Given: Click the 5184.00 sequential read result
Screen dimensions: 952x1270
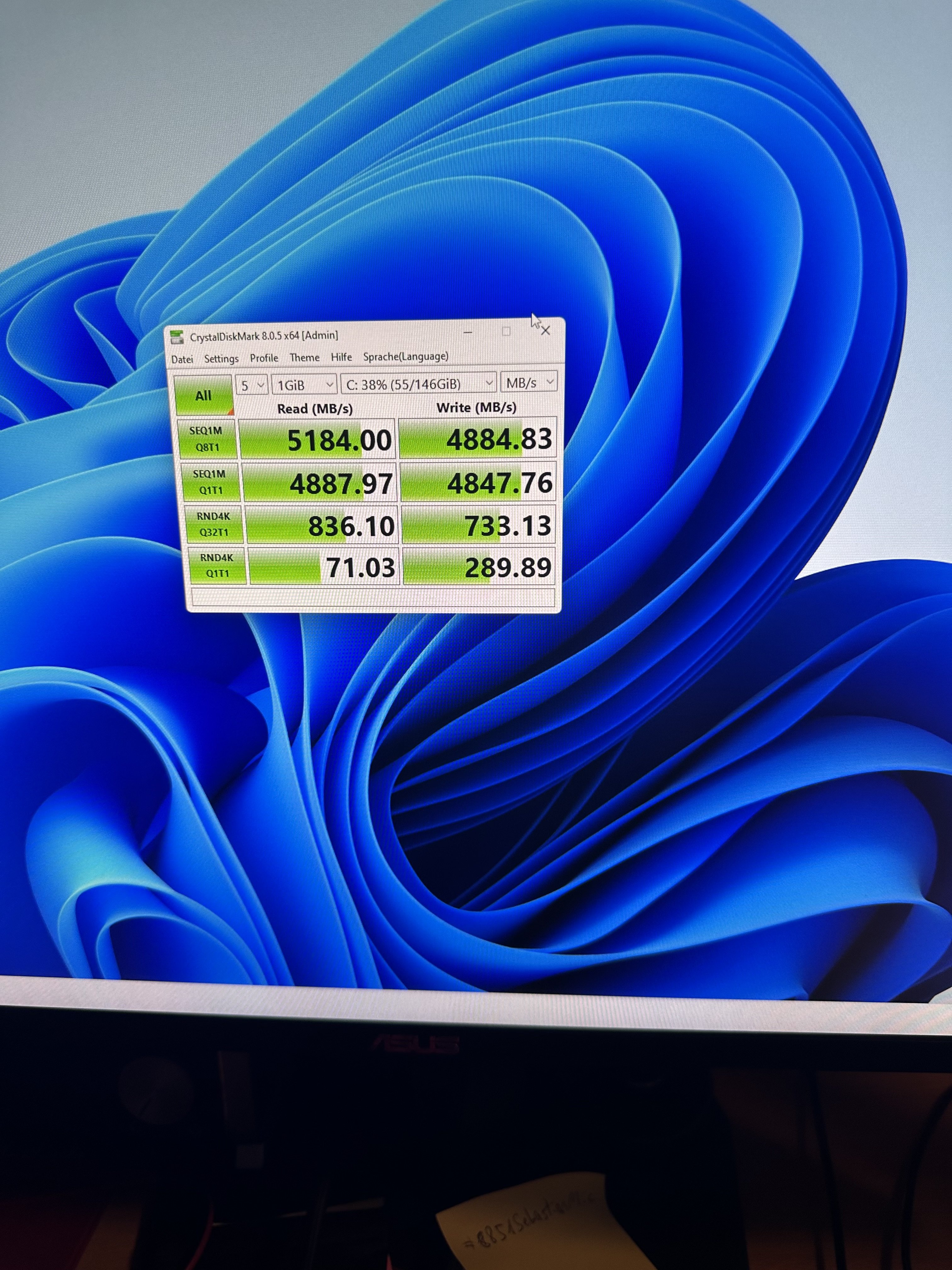Looking at the screenshot, I should point(317,440).
